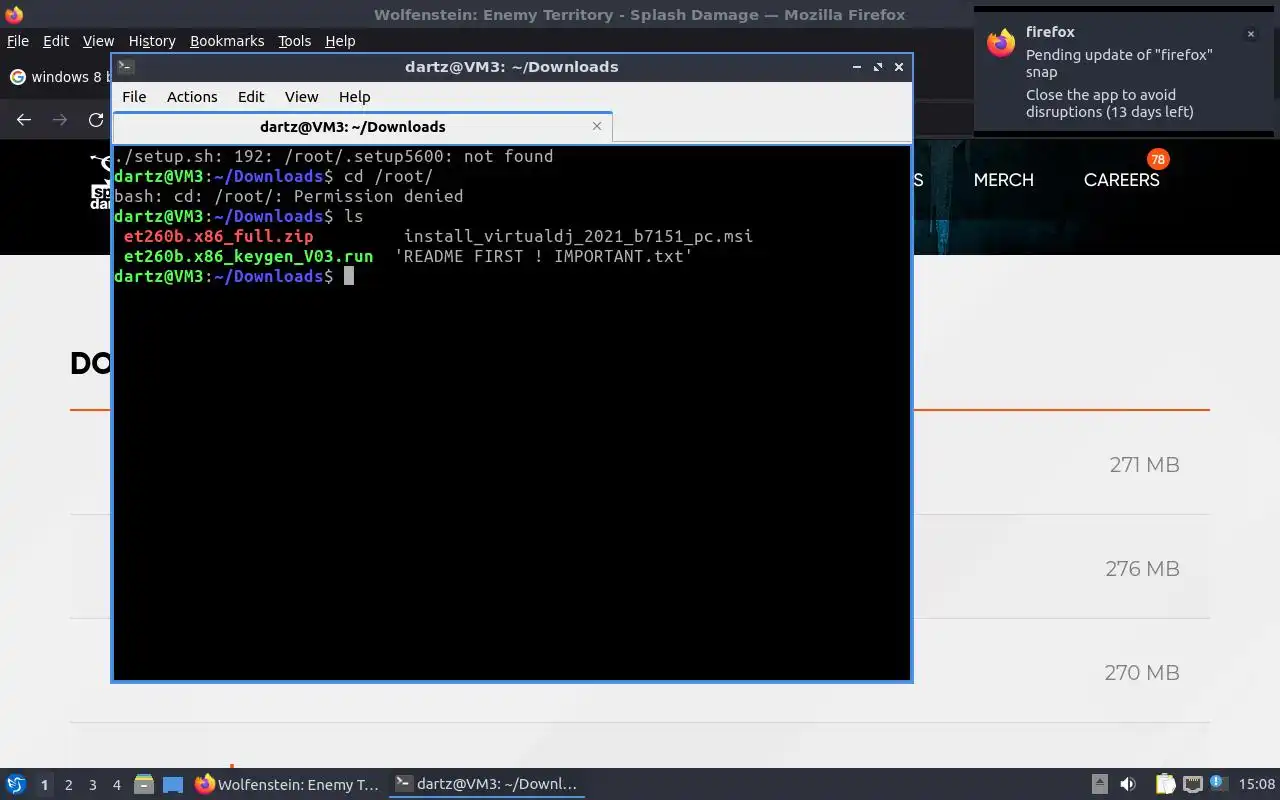Click the removable media eject tray icon

(x=1099, y=785)
